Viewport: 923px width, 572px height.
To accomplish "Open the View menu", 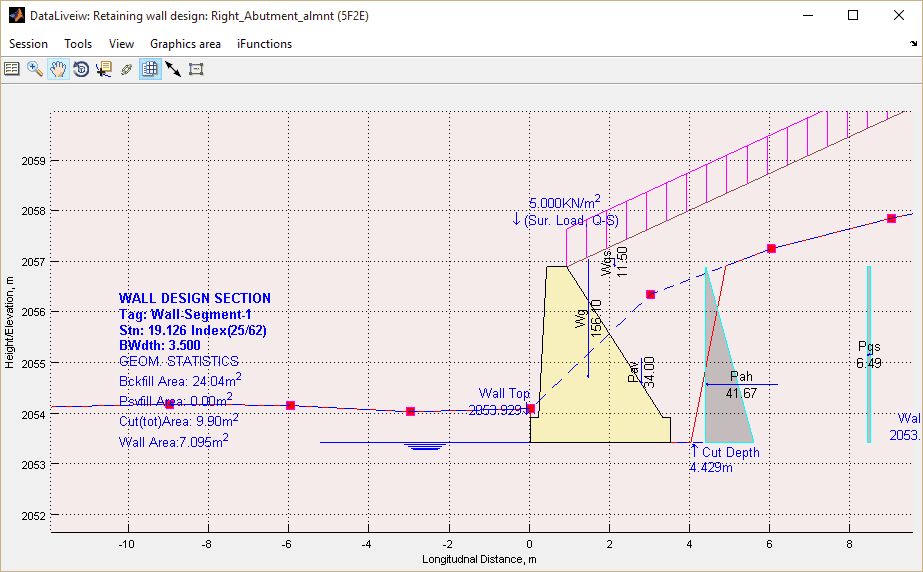I will [x=121, y=44].
